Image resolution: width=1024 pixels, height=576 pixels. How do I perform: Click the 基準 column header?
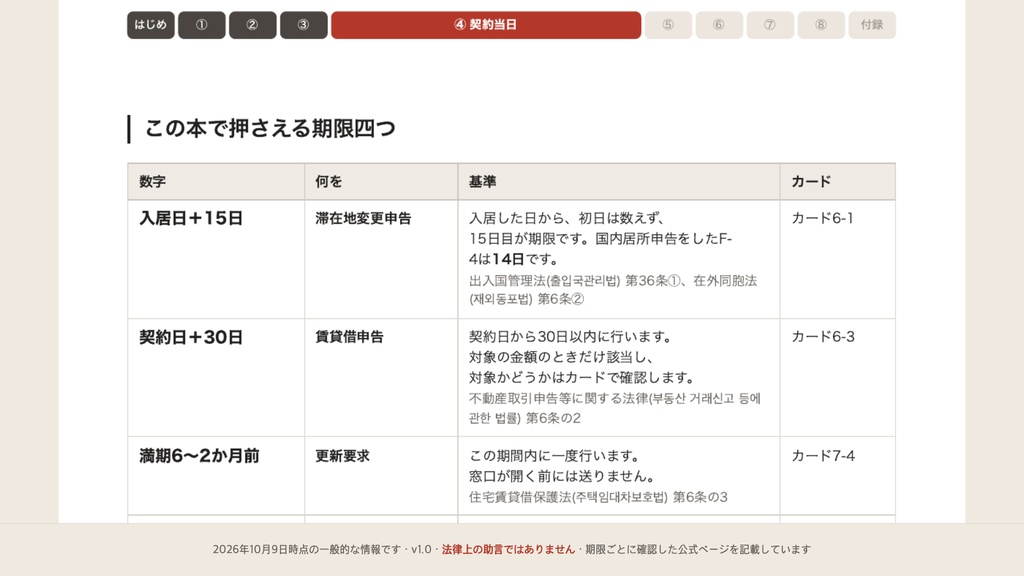click(619, 182)
